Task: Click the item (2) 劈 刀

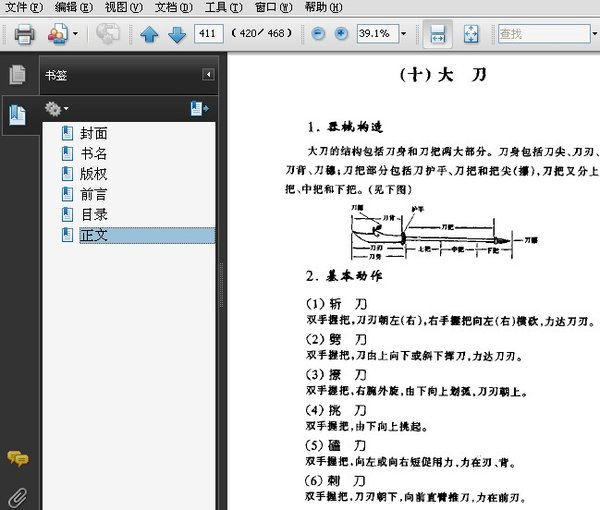Action: click(336, 339)
